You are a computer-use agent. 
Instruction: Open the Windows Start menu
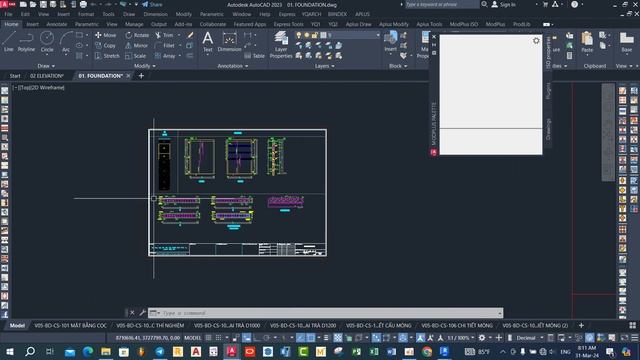(10, 351)
